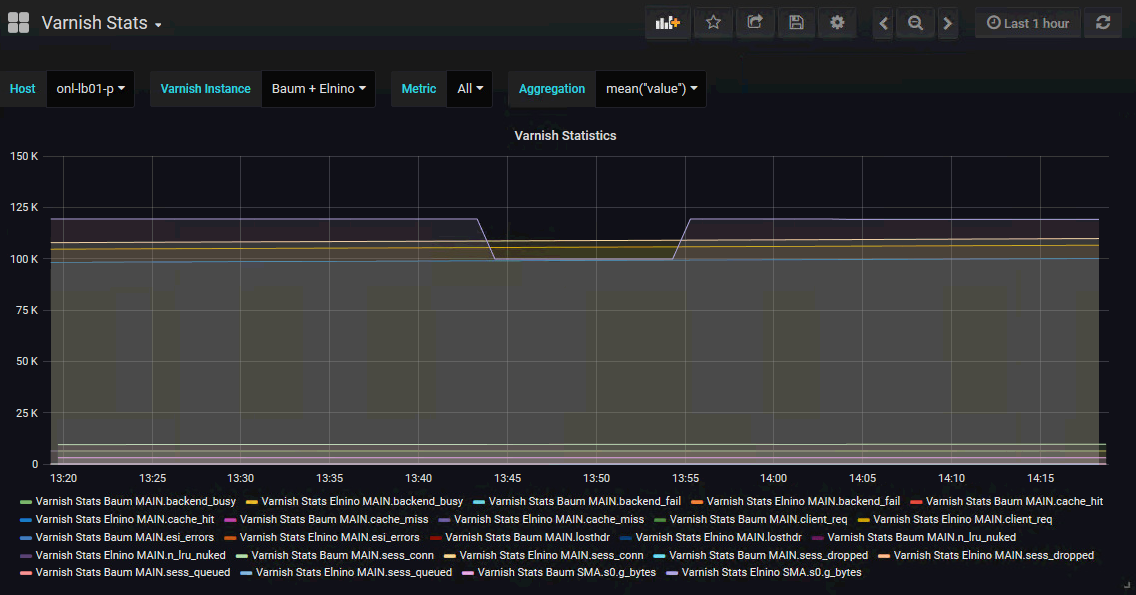This screenshot has width=1136, height=595.
Task: Click the 13:20 x-axis time label
Action: pos(64,478)
